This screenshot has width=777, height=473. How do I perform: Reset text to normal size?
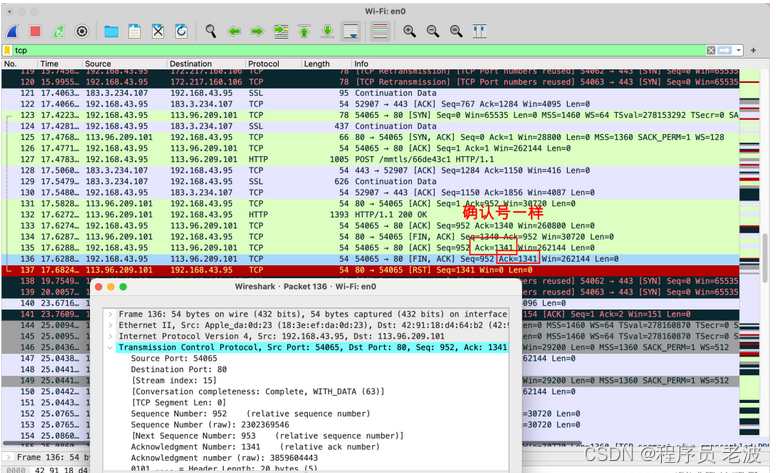456,32
